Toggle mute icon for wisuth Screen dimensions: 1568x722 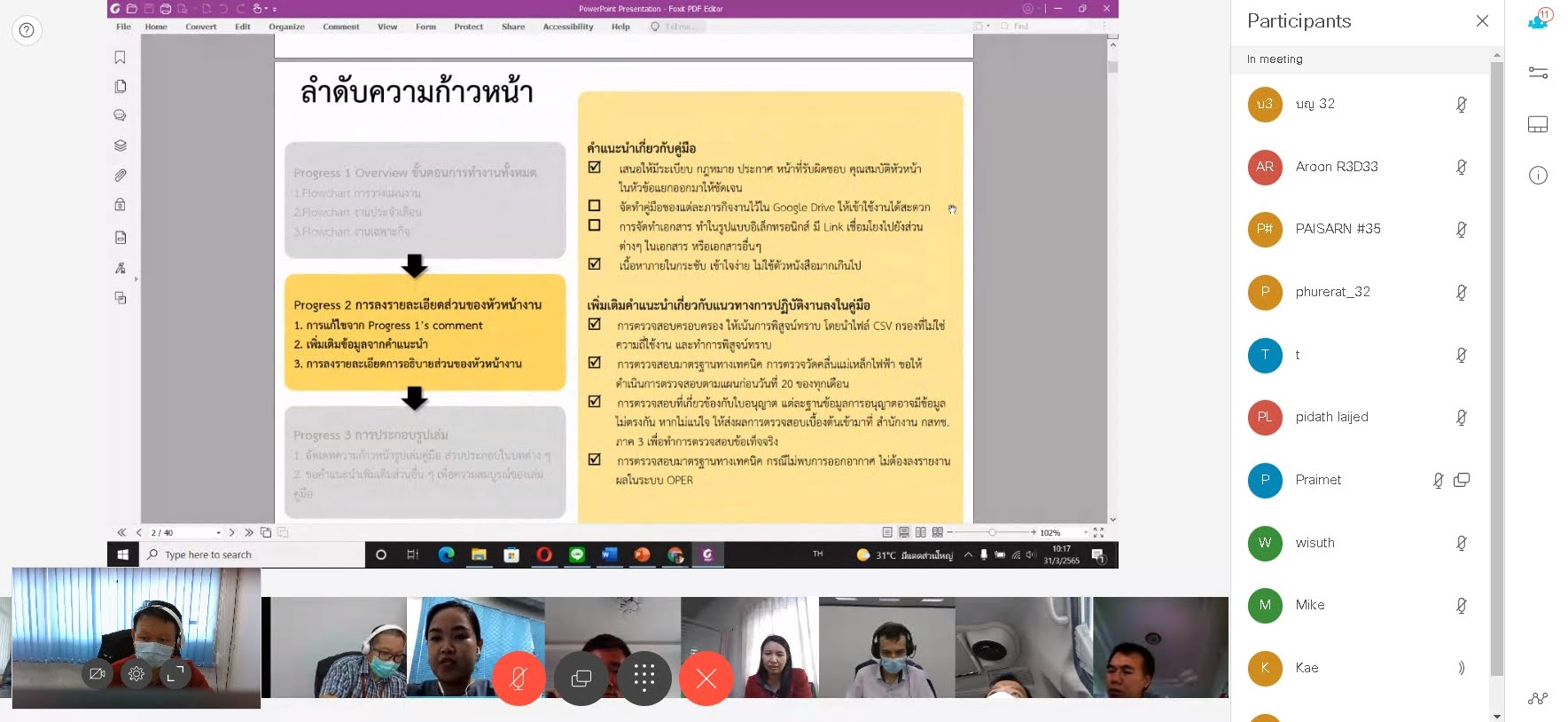pos(1462,543)
